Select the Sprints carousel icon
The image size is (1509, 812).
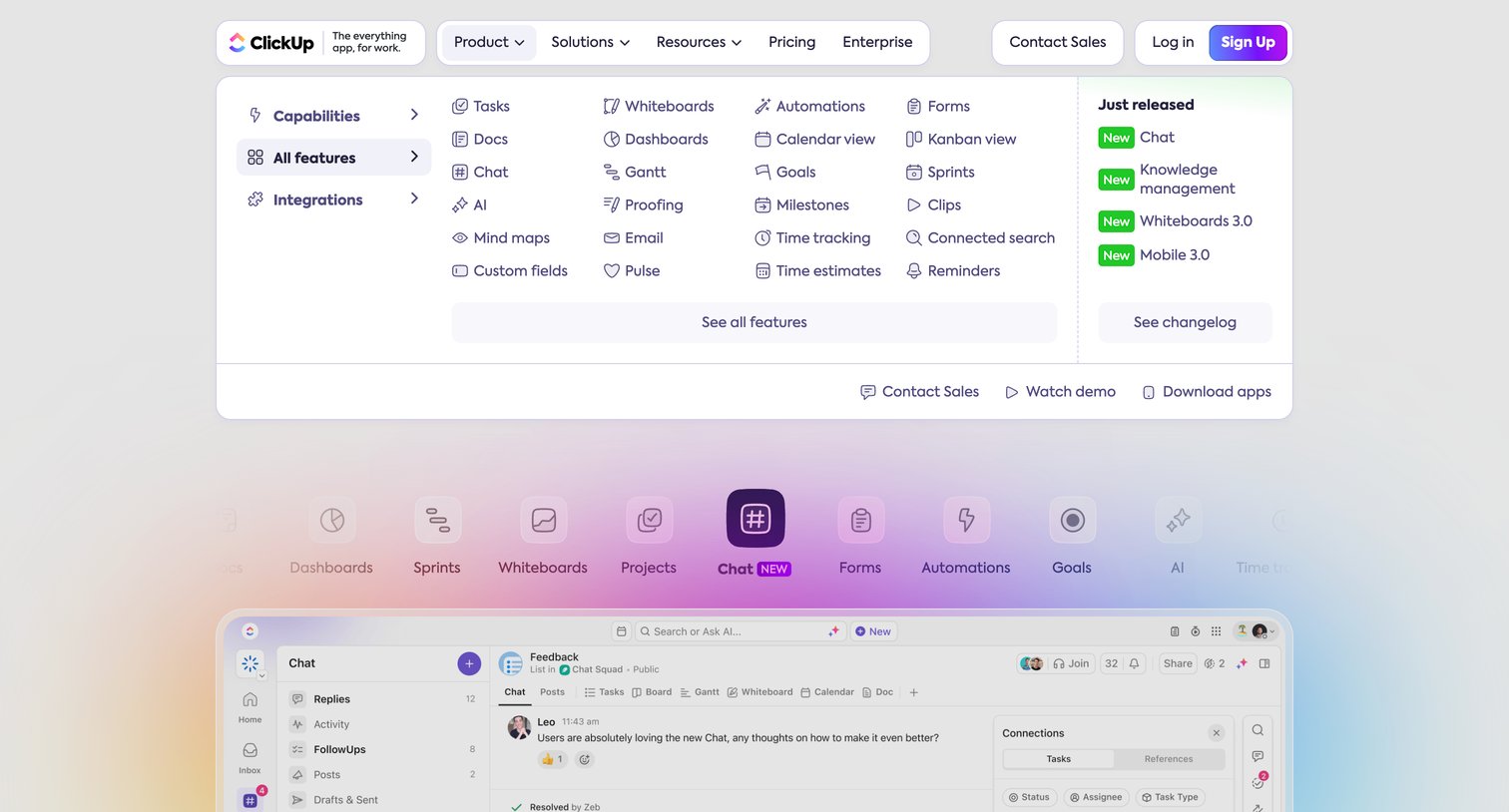pos(437,520)
